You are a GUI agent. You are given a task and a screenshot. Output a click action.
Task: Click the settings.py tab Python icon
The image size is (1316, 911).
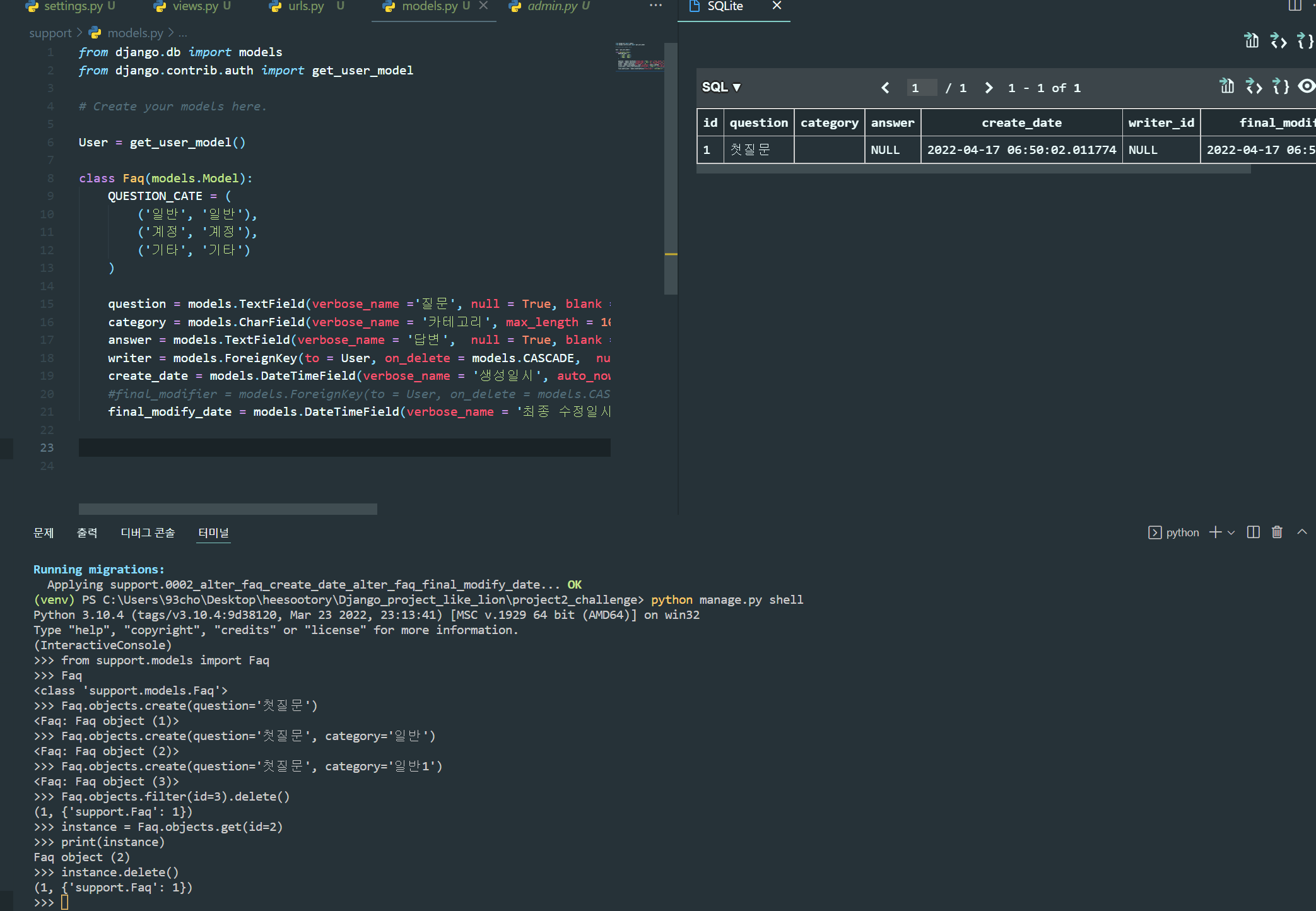(32, 6)
